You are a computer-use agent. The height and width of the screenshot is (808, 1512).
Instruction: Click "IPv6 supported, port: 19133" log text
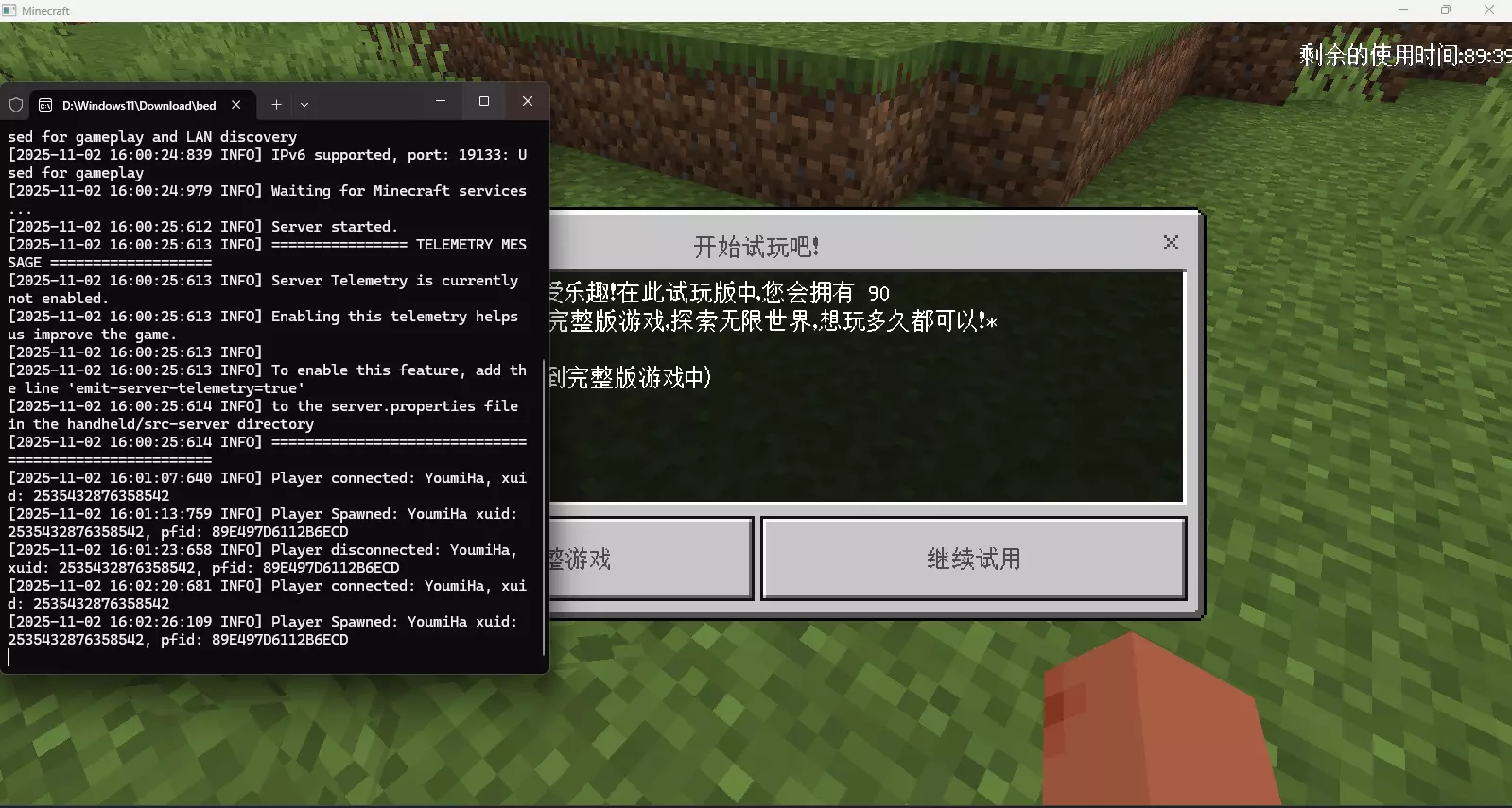pyautogui.click(x=390, y=155)
